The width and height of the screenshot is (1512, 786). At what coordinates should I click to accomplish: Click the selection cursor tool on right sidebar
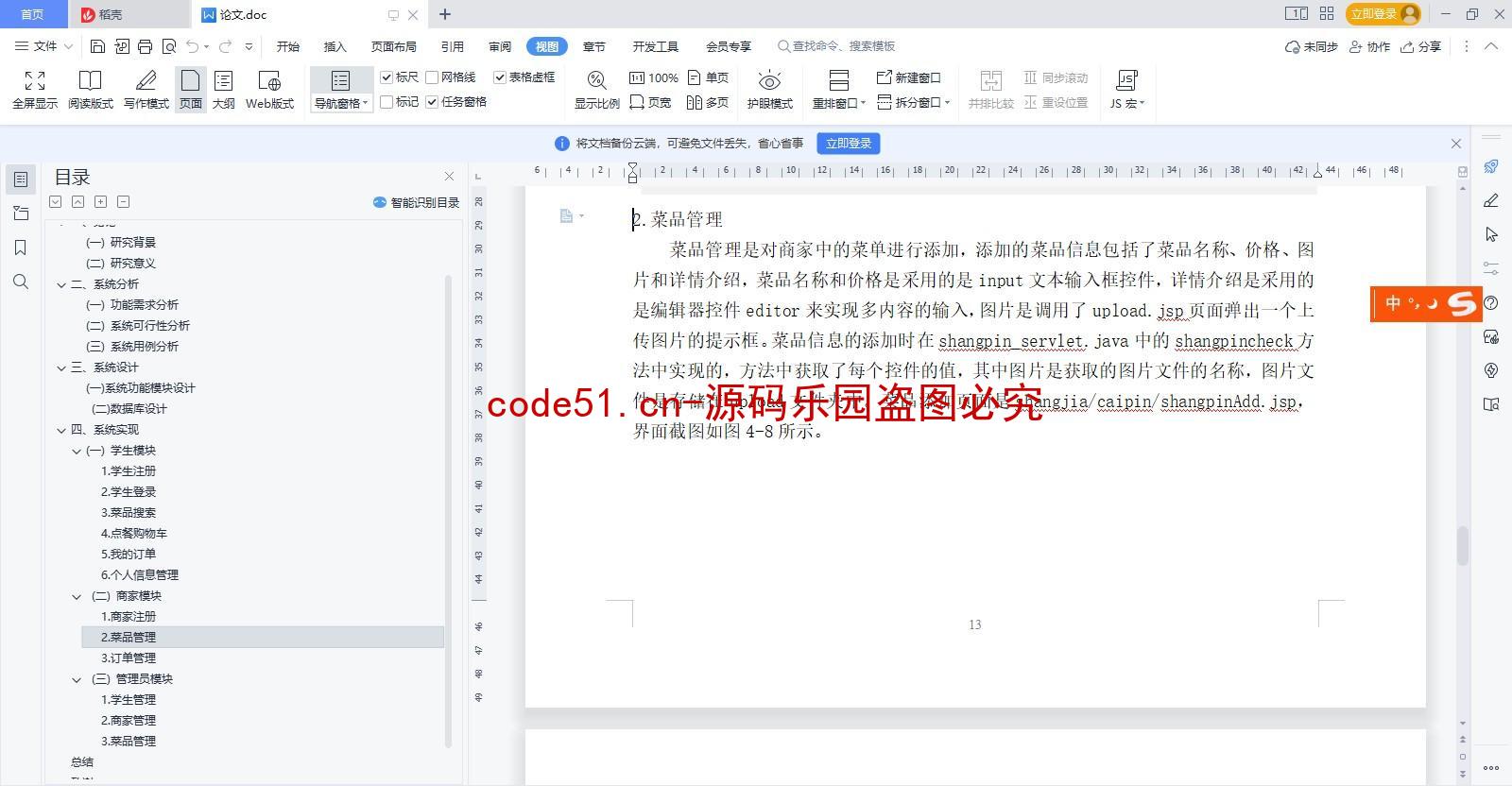pos(1491,234)
